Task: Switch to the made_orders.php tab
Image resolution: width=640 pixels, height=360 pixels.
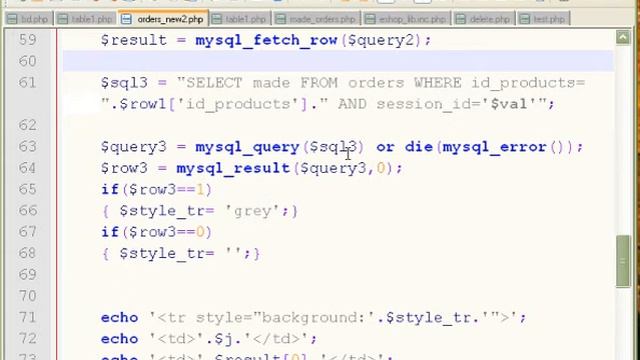Action: (x=316, y=19)
